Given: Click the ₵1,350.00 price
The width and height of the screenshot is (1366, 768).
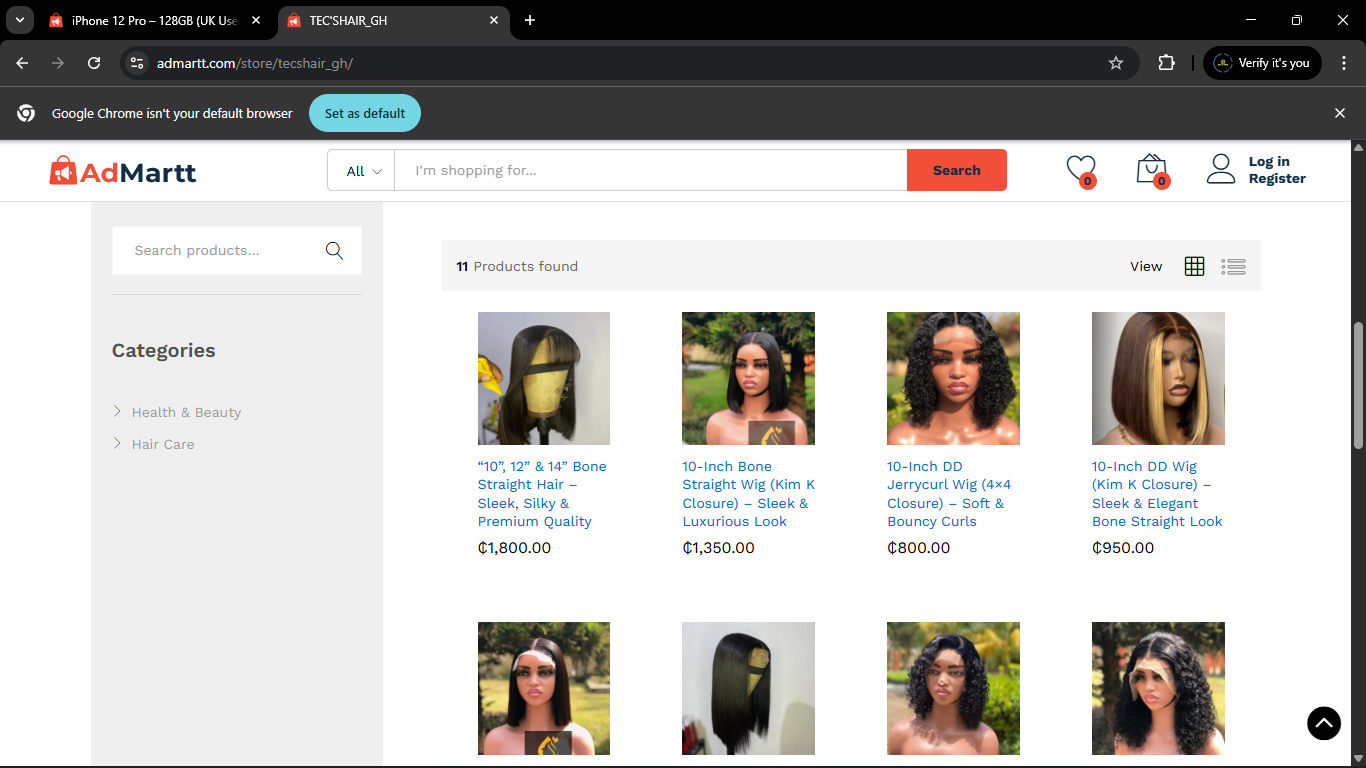Looking at the screenshot, I should tap(718, 548).
